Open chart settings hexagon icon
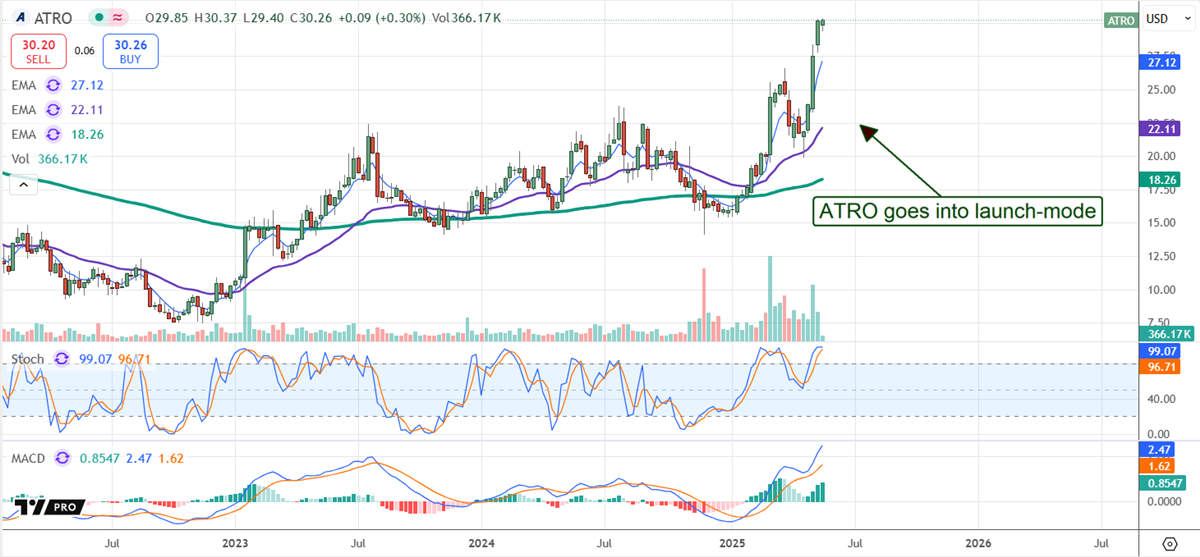This screenshot has width=1200, height=557. (1169, 543)
